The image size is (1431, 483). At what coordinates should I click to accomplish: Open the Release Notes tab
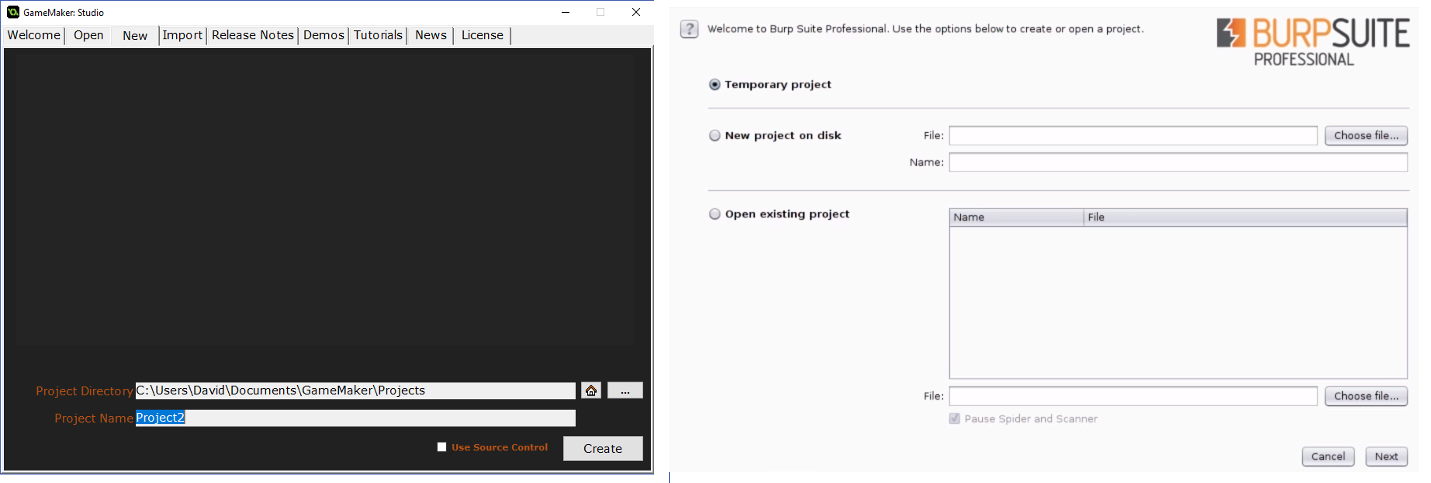253,35
